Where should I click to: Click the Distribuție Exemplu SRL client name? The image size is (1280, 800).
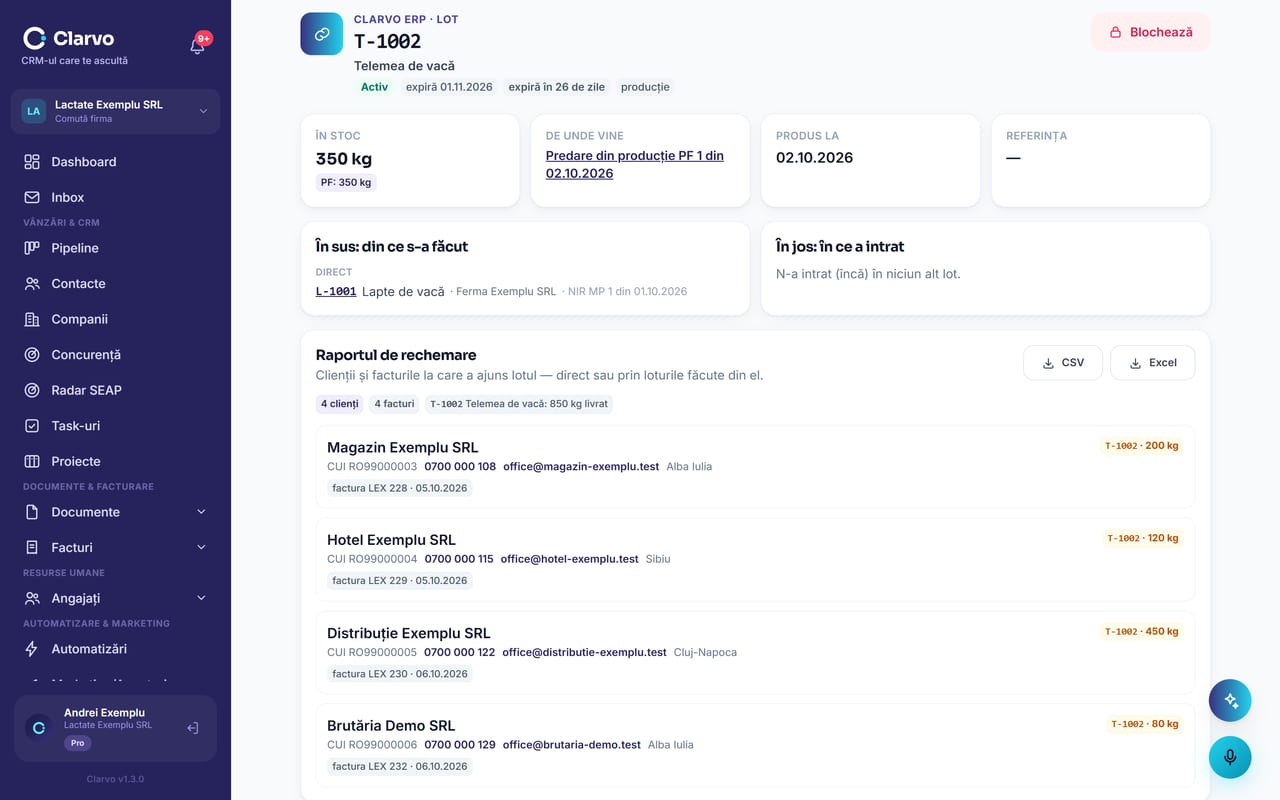pyautogui.click(x=409, y=633)
